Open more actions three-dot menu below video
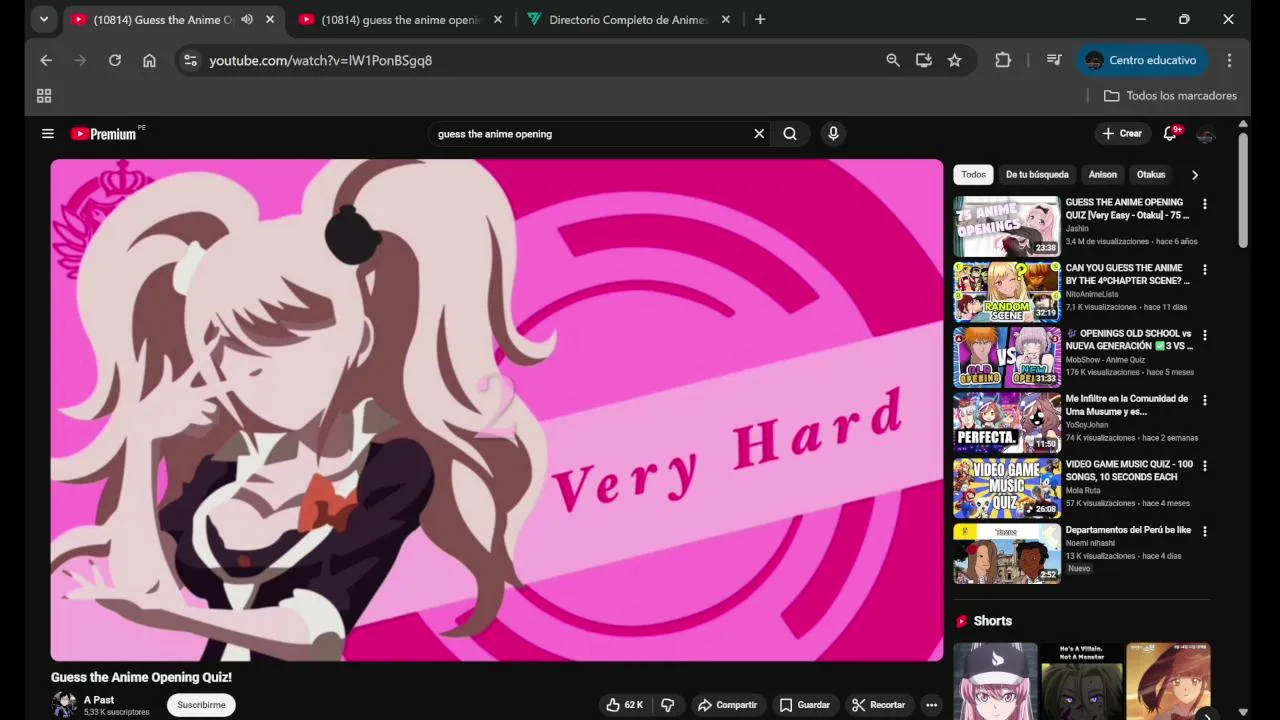 (931, 705)
